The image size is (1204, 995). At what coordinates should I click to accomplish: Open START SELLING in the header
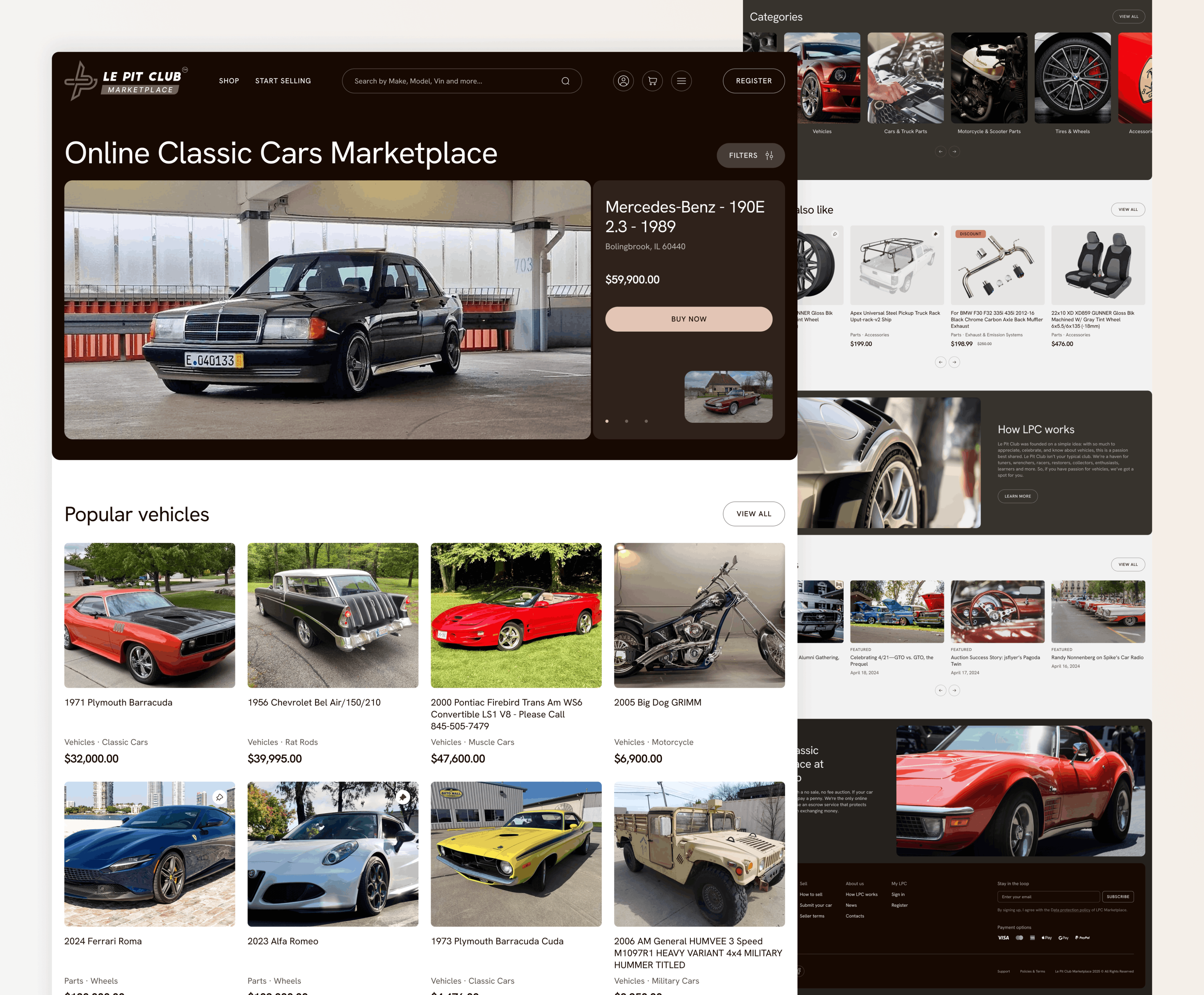pos(283,81)
